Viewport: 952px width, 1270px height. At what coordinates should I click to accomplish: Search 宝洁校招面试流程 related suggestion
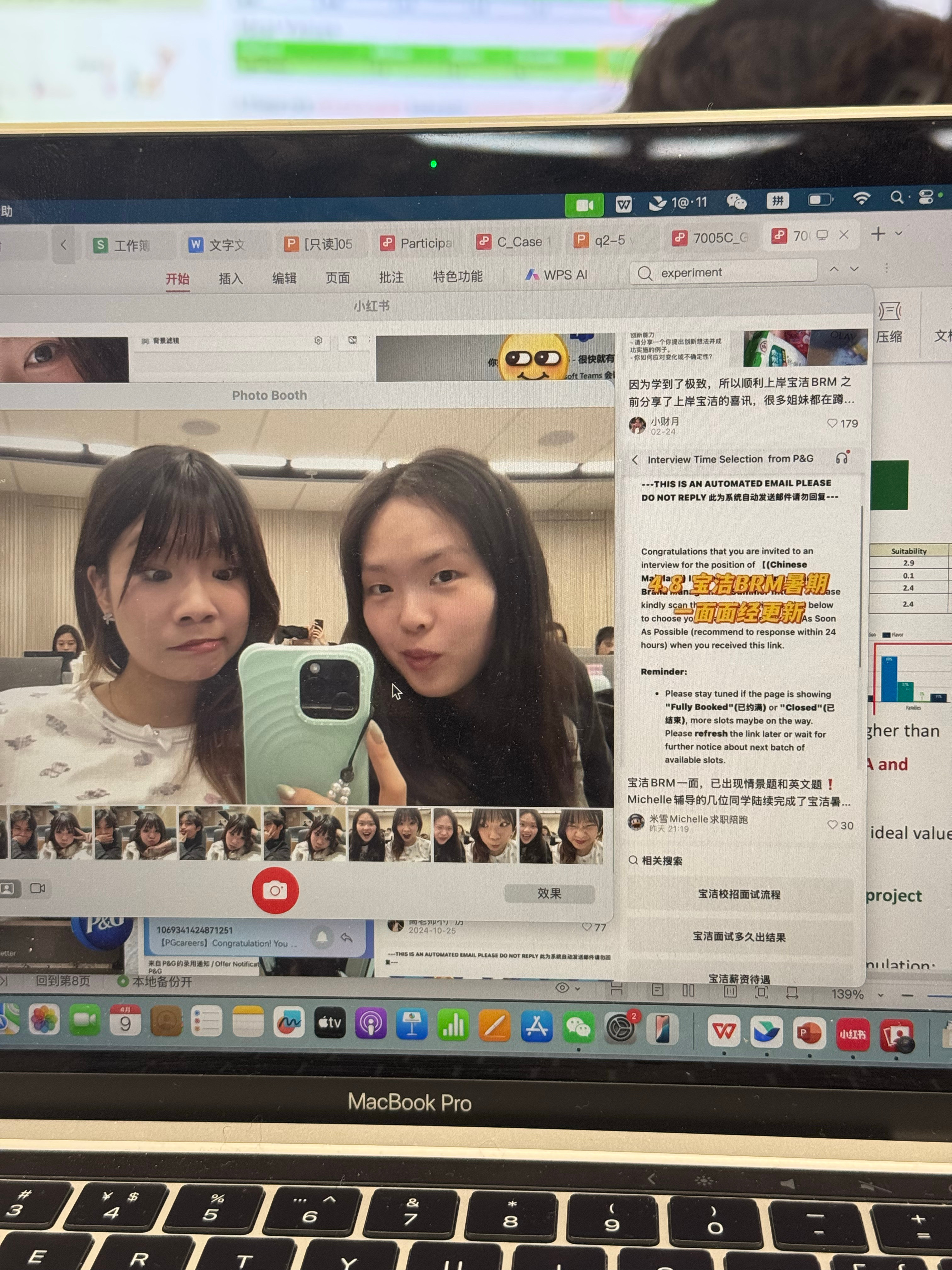[x=739, y=894]
